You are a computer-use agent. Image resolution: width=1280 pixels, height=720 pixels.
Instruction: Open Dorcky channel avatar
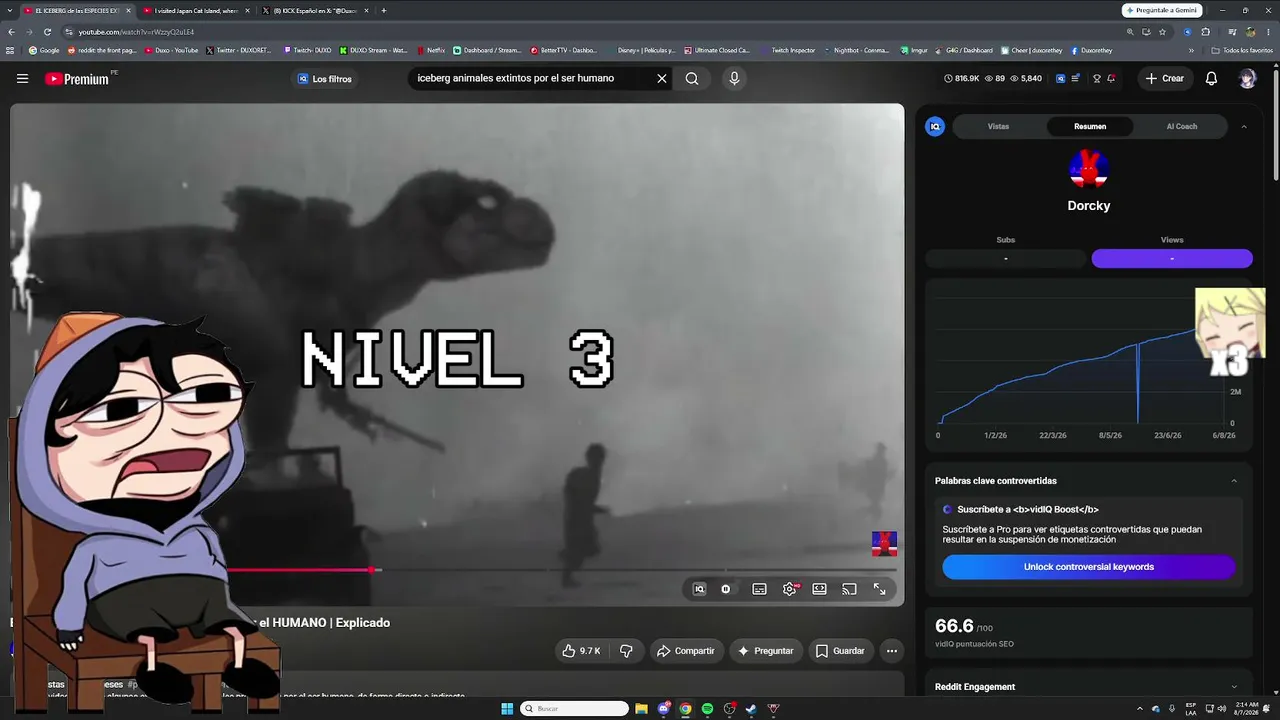[1088, 169]
